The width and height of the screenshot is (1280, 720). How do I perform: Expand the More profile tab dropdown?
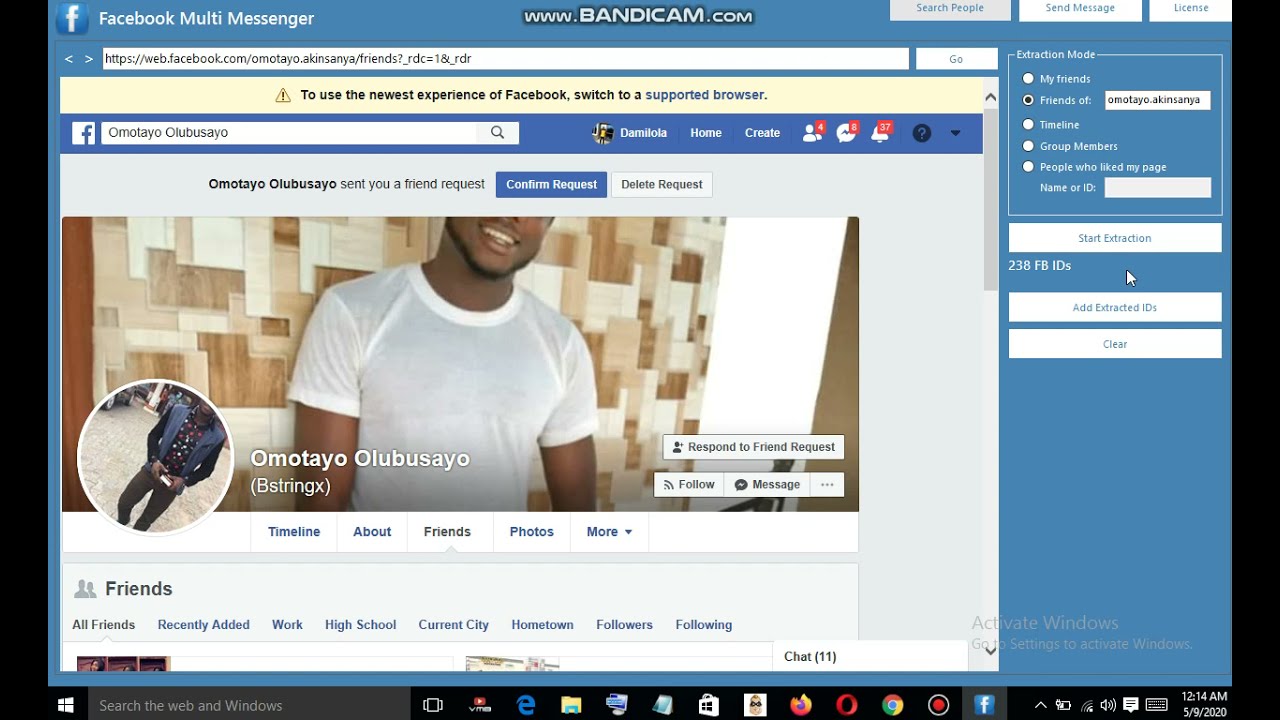609,532
